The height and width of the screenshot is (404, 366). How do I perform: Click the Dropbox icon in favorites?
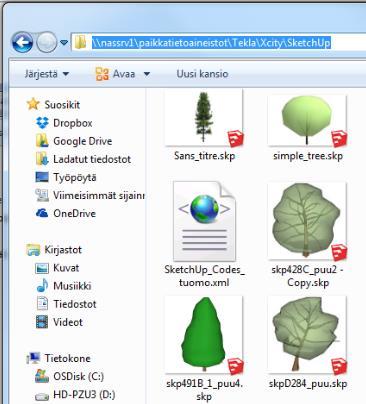[x=42, y=123]
